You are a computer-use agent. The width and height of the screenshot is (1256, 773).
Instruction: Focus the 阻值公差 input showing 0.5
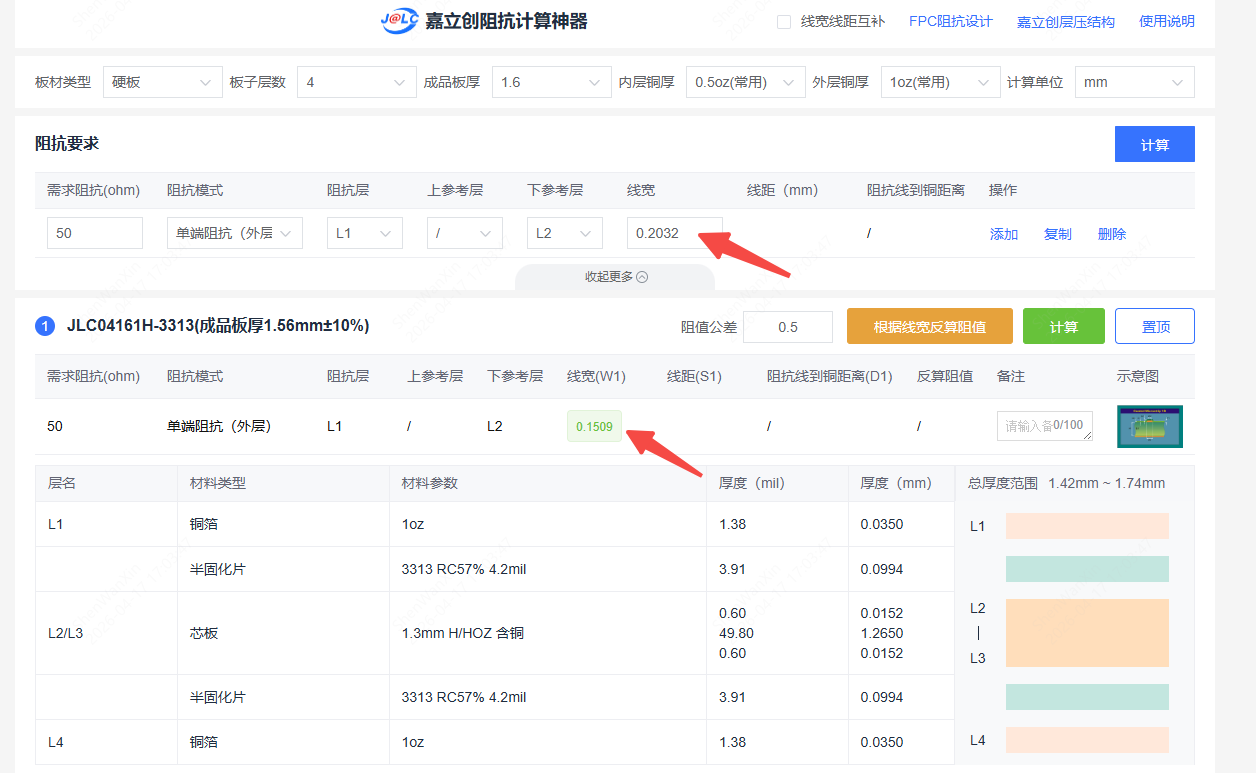click(x=788, y=327)
